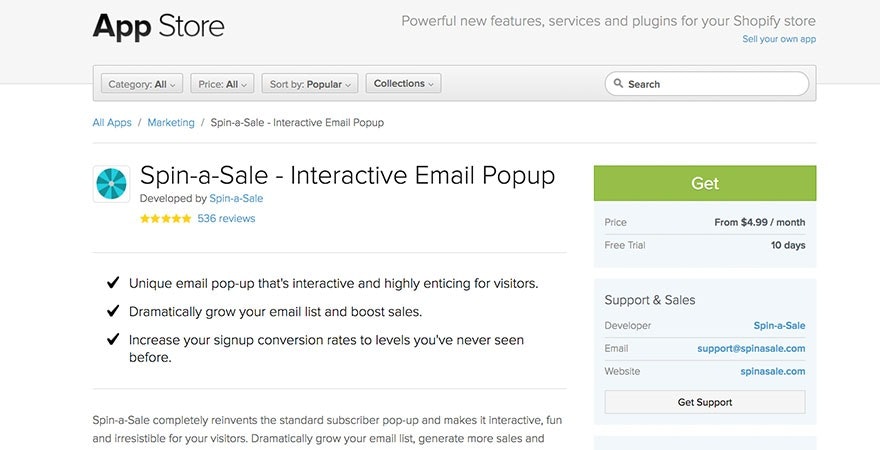Go to All Apps breadcrumb
Viewport: 880px width, 450px height.
[x=112, y=123]
